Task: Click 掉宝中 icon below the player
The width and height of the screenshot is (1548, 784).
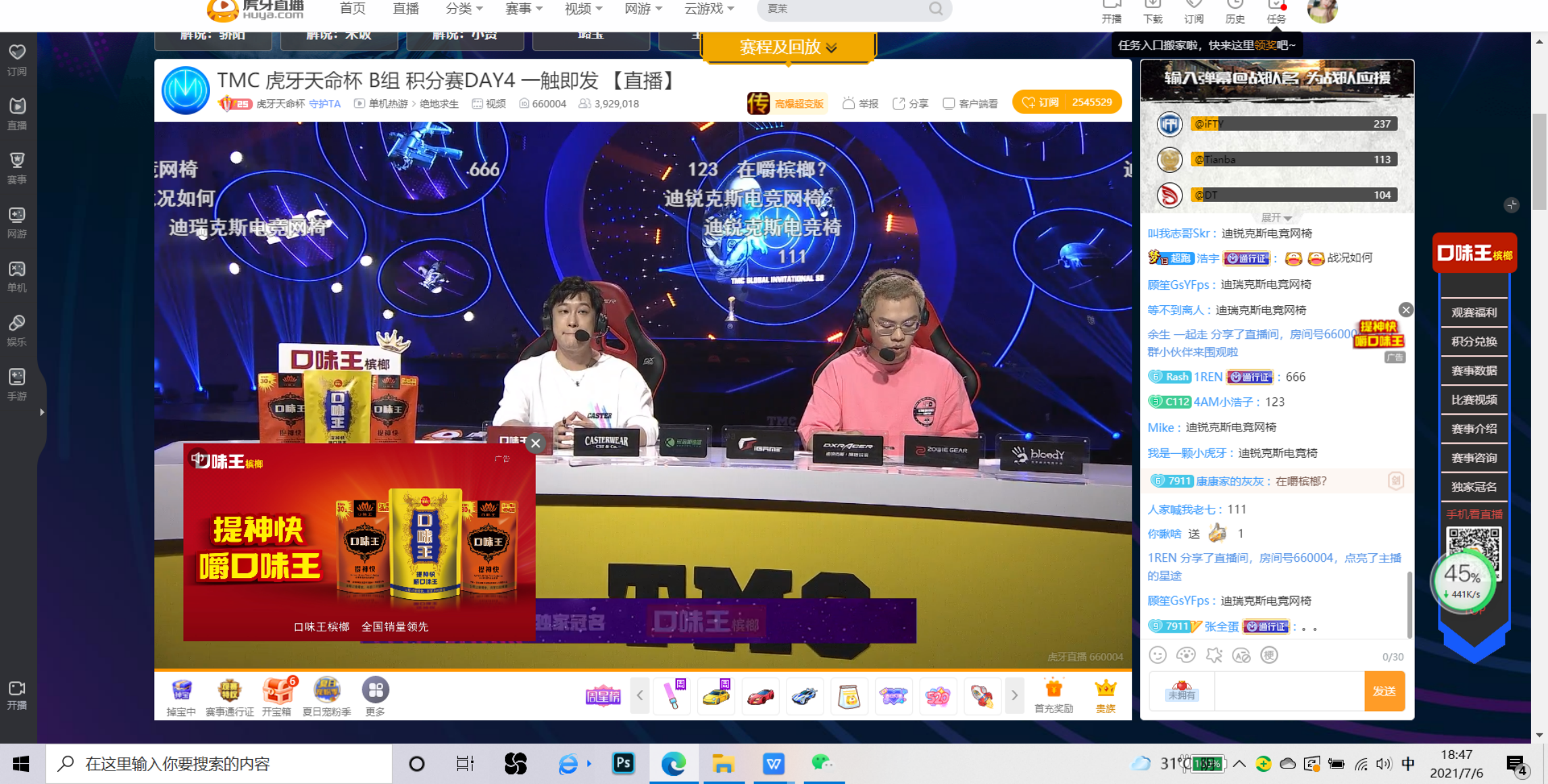Action: point(181,697)
